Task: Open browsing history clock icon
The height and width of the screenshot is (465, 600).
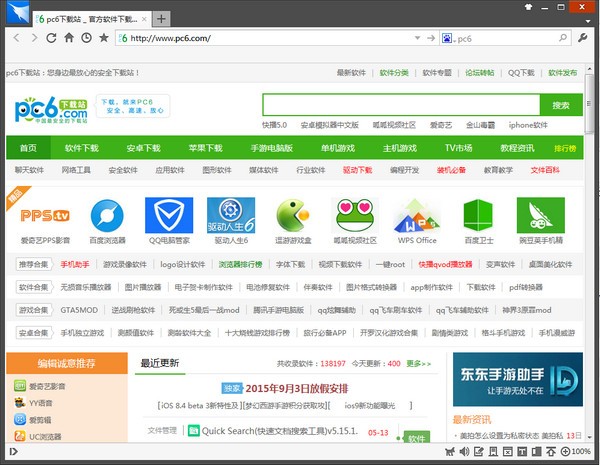Action: (x=86, y=38)
